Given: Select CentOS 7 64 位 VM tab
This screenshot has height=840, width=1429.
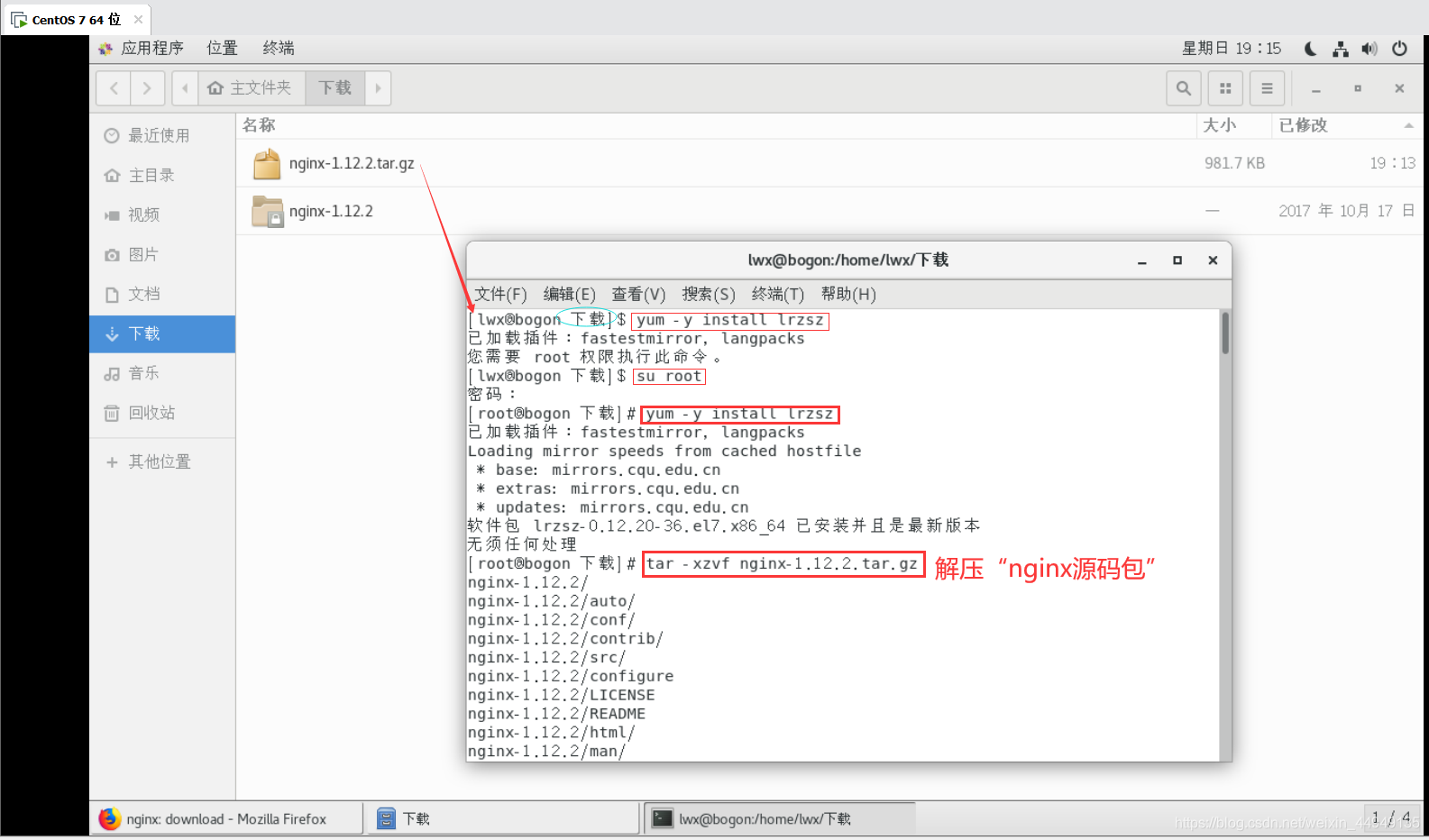Looking at the screenshot, I should click(x=76, y=19).
